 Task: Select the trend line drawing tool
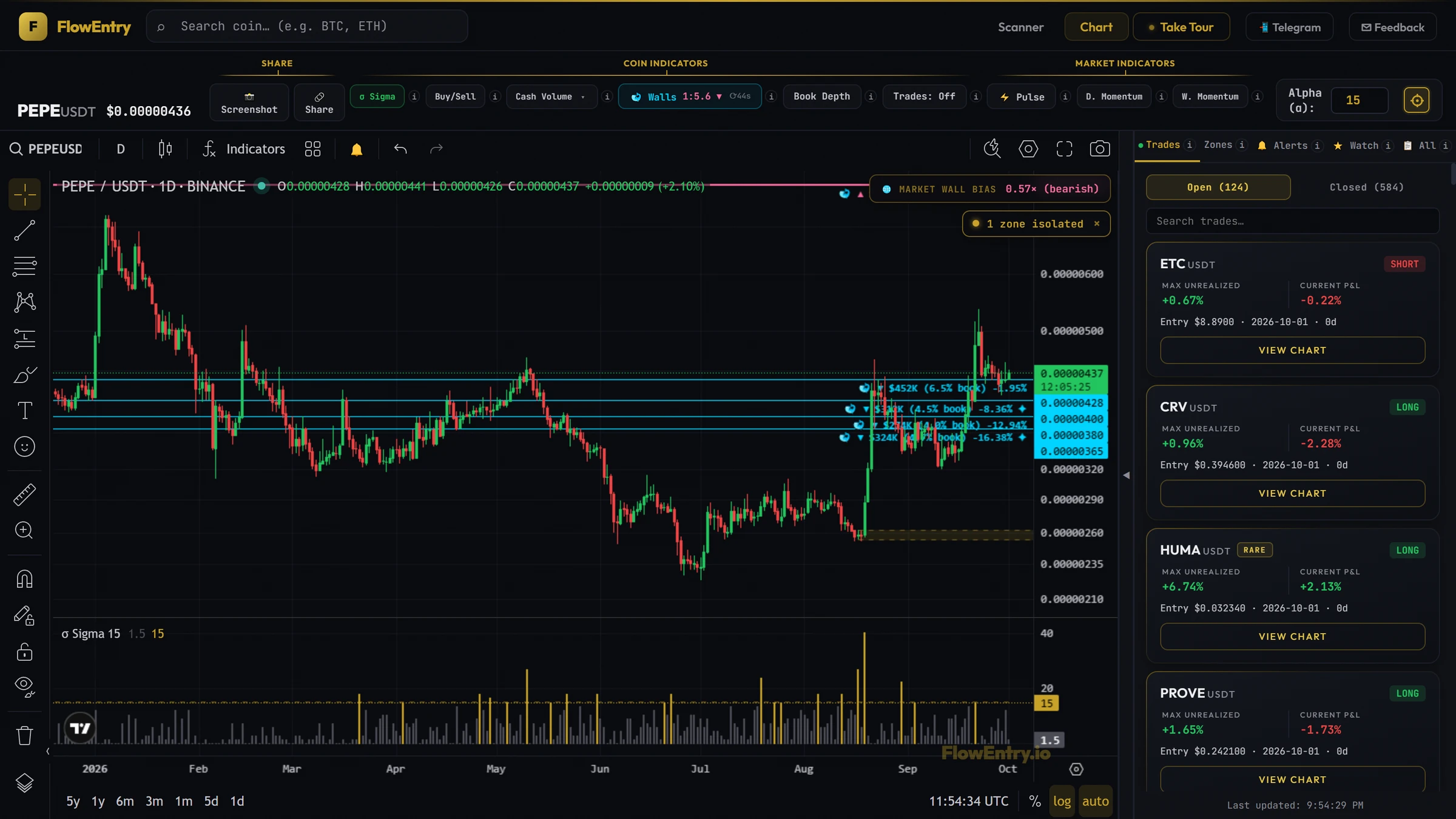pos(24,231)
